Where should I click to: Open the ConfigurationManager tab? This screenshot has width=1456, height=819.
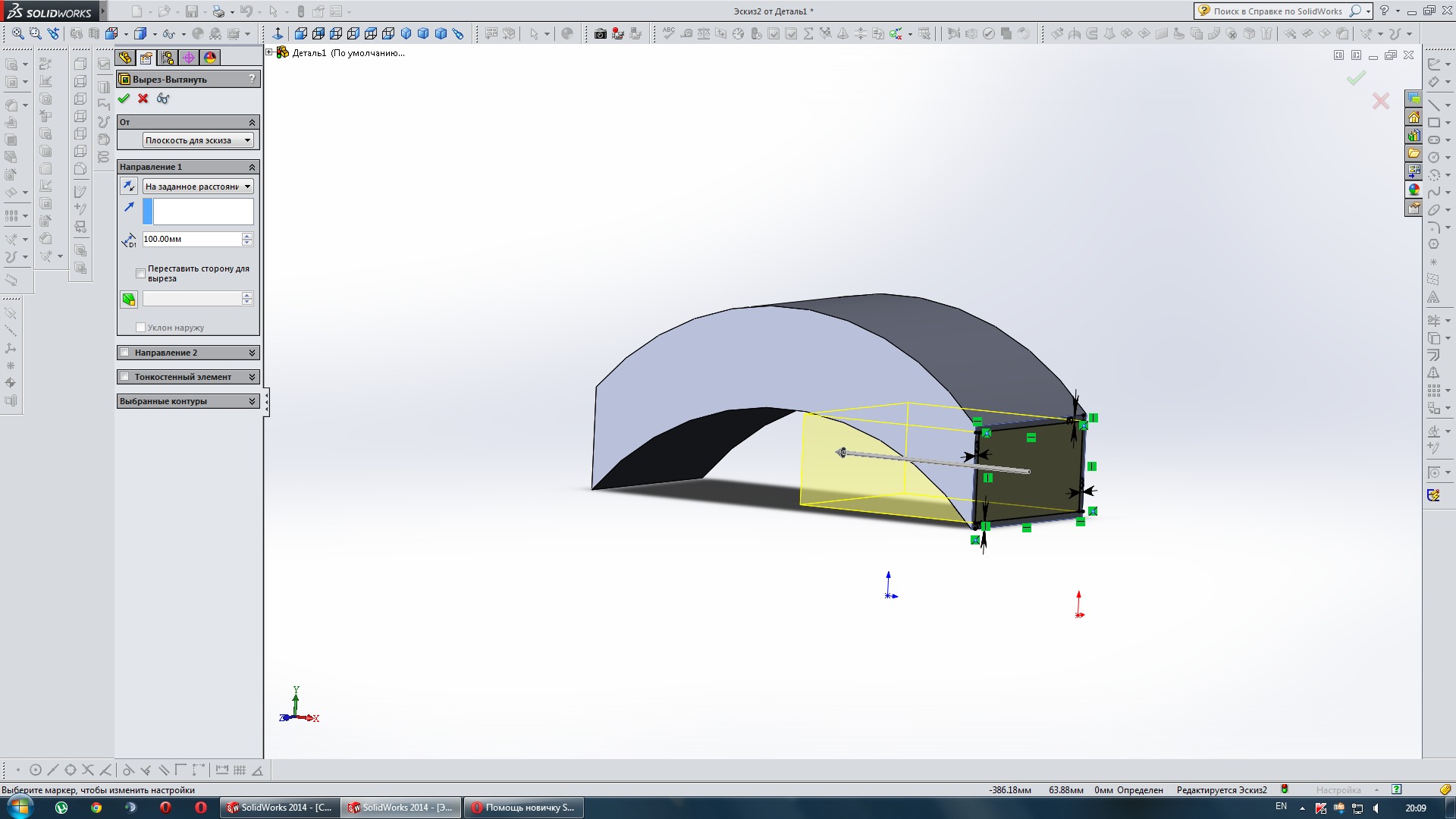(168, 58)
